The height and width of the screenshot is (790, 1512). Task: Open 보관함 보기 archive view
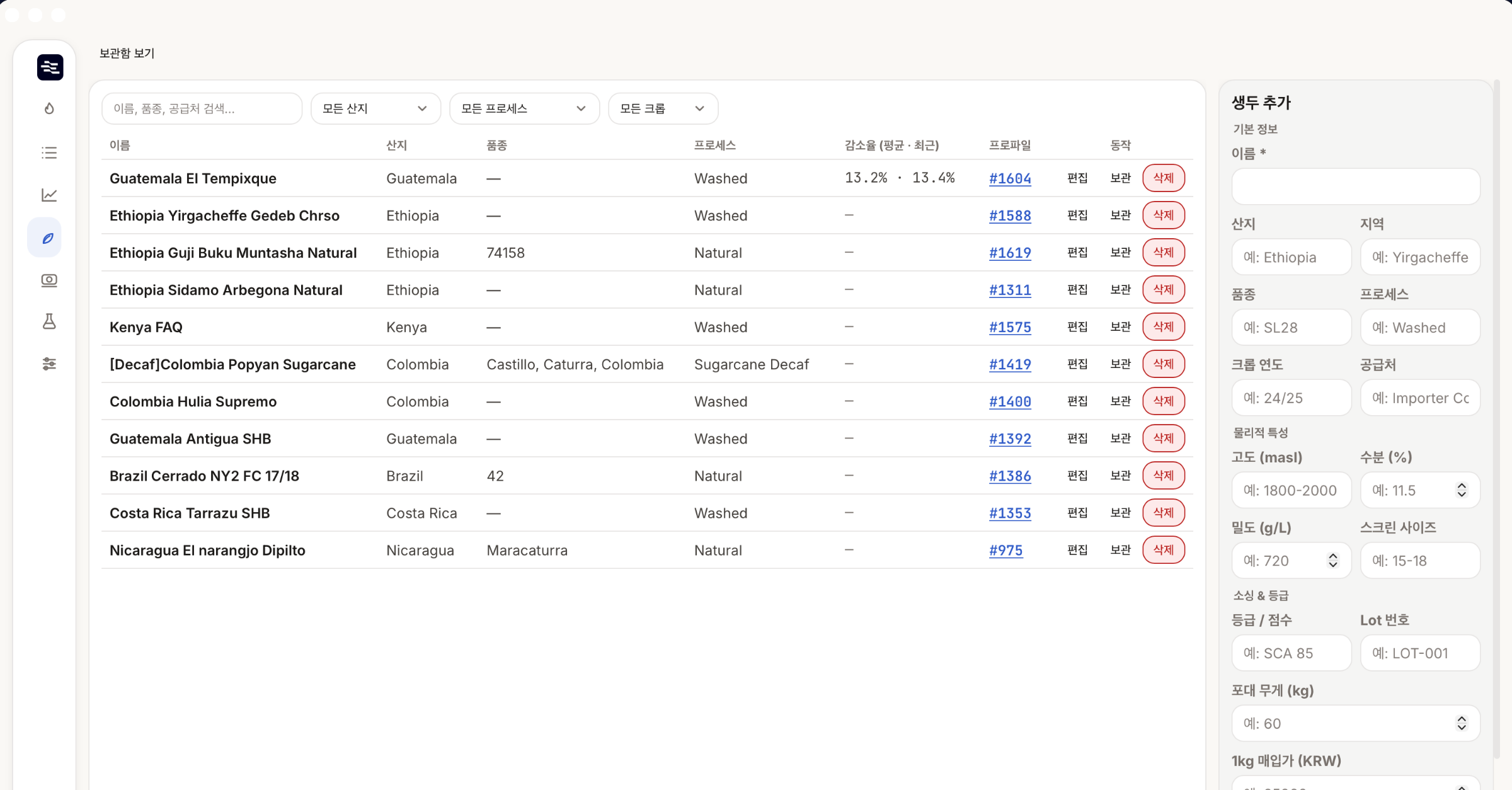(x=127, y=54)
